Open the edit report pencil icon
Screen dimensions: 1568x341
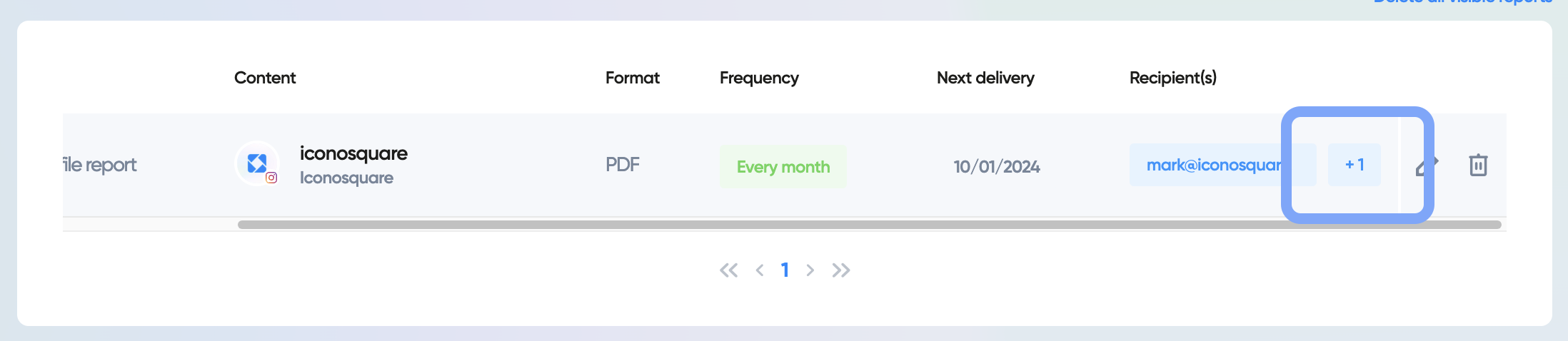point(1427,166)
